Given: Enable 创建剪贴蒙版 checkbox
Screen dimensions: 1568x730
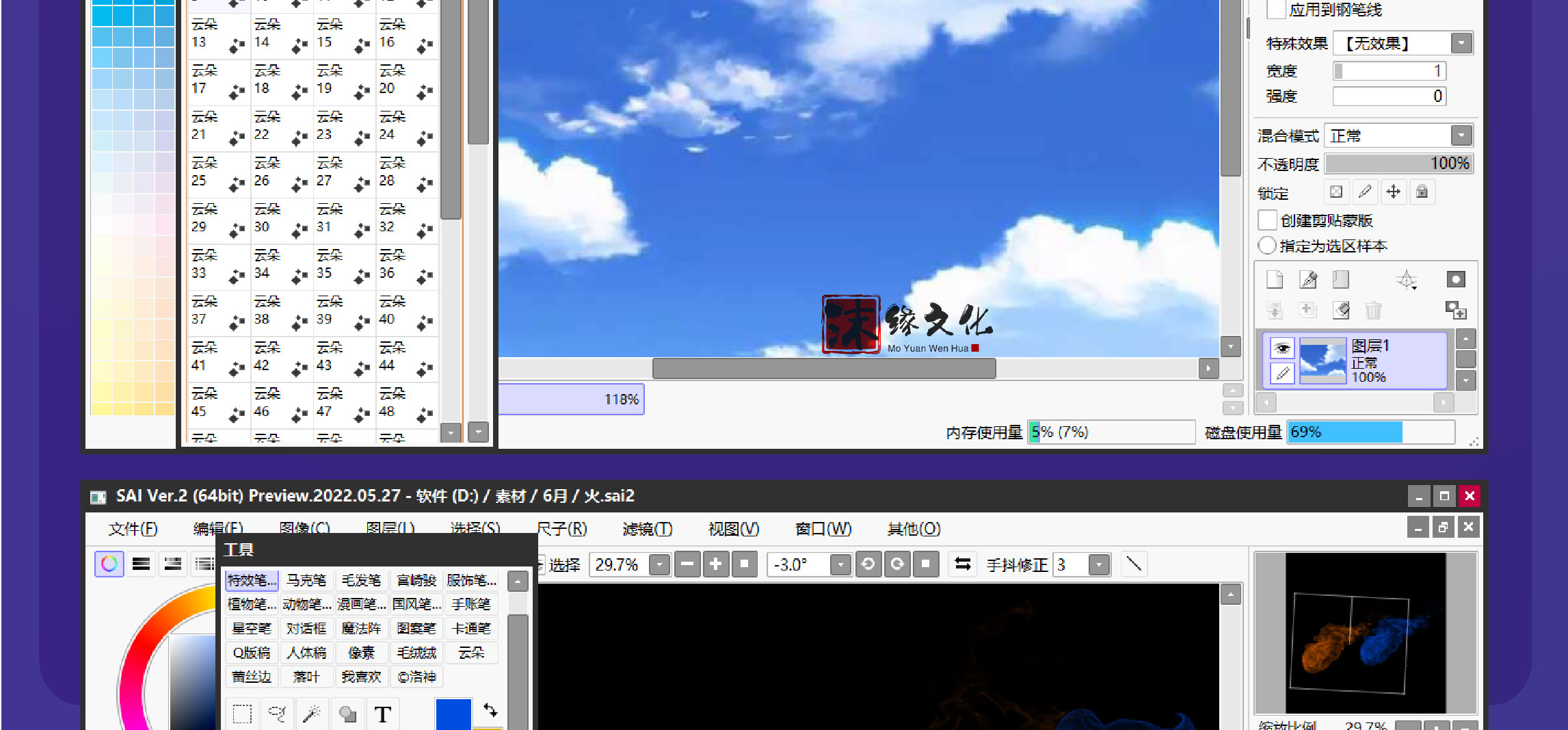Looking at the screenshot, I should 1267,220.
